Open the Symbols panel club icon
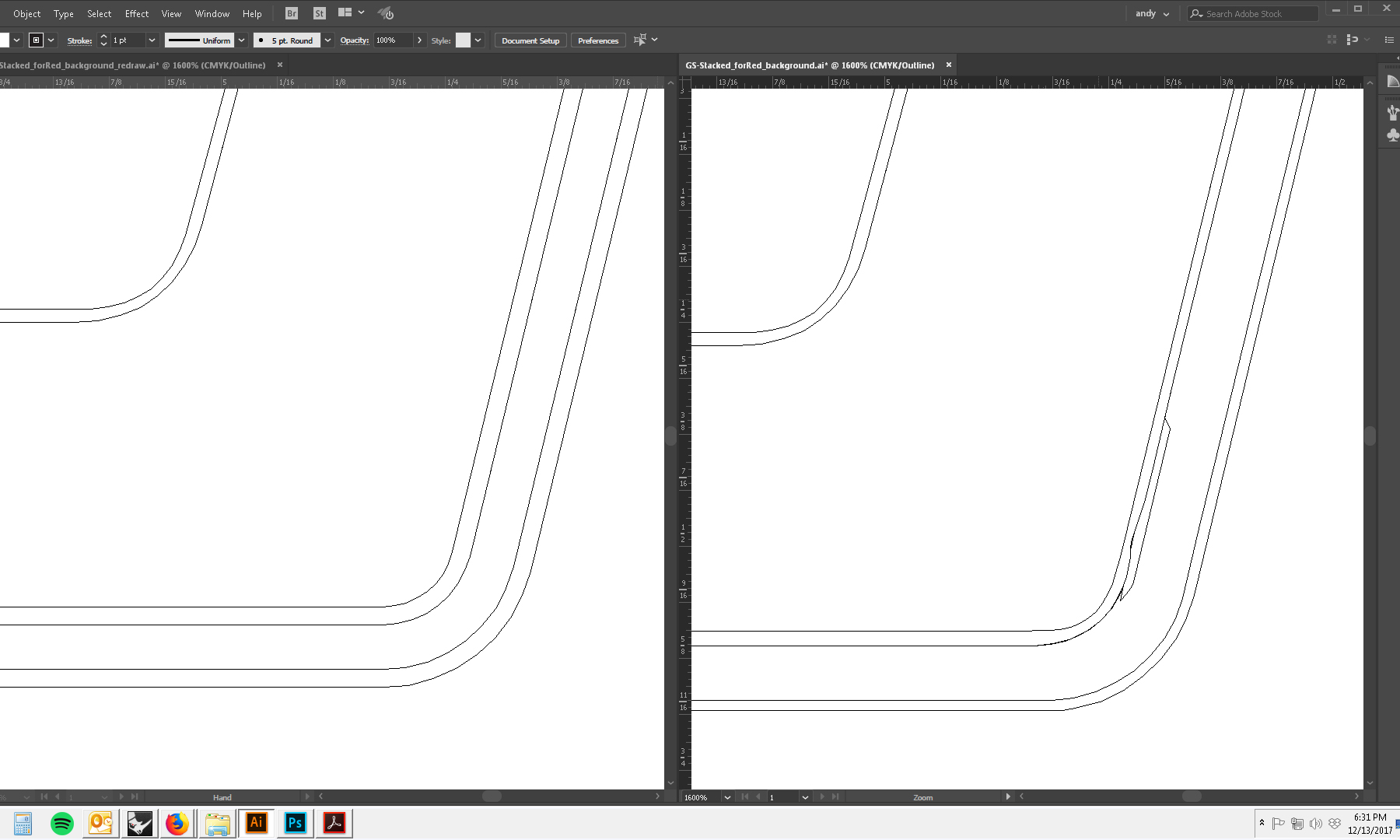 [x=1393, y=135]
